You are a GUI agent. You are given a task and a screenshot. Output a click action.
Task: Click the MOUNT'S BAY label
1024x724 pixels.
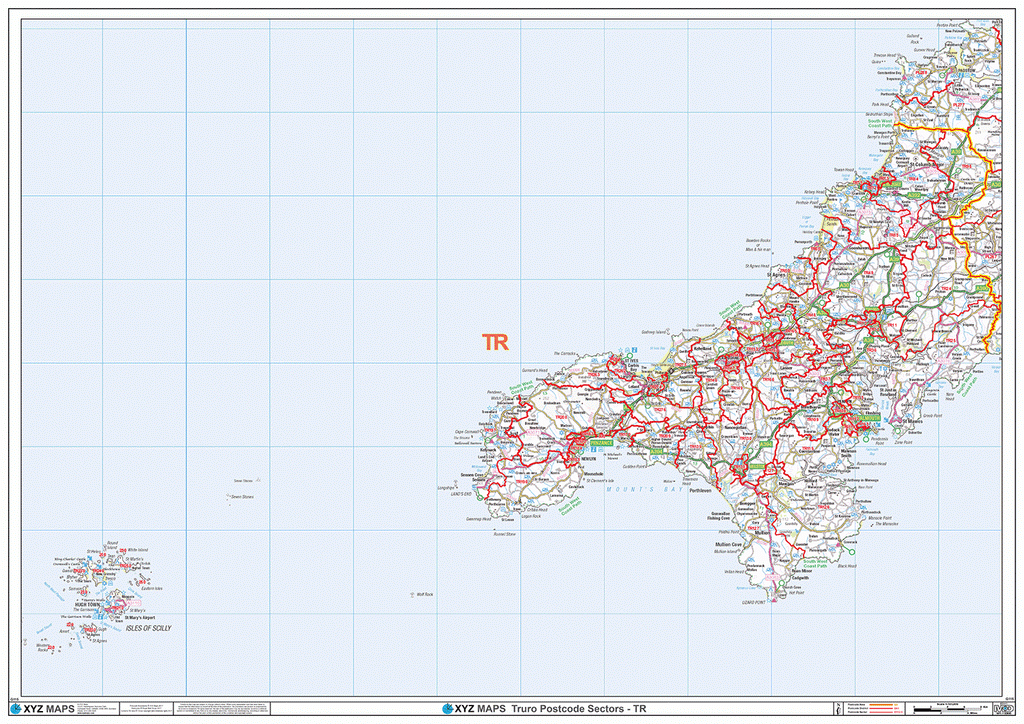click(645, 489)
